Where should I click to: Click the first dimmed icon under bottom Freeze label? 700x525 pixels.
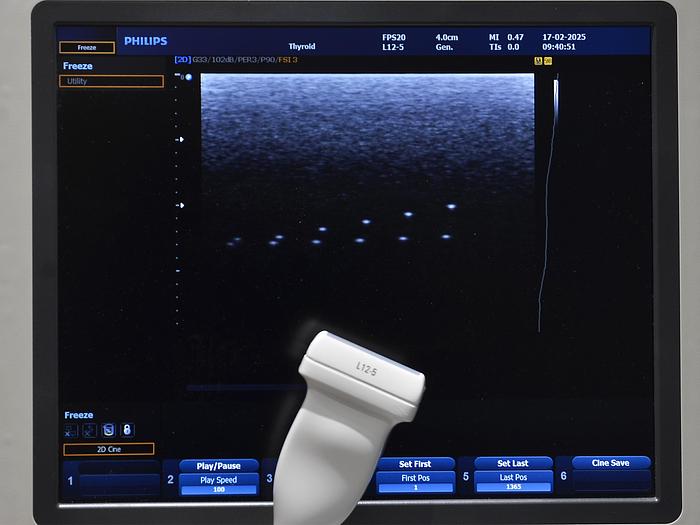pyautogui.click(x=71, y=430)
